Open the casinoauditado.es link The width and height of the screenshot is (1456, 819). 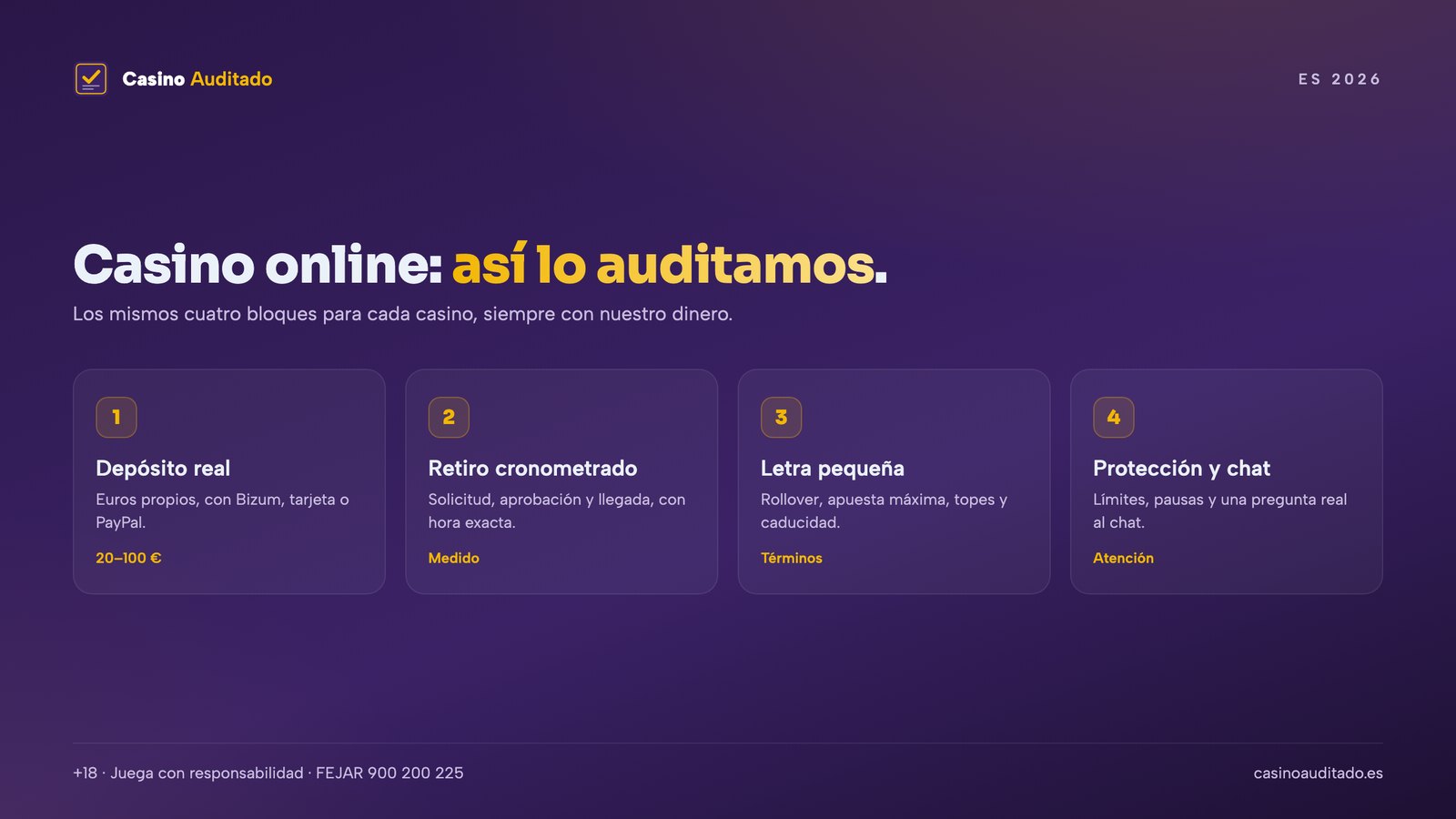click(1318, 773)
